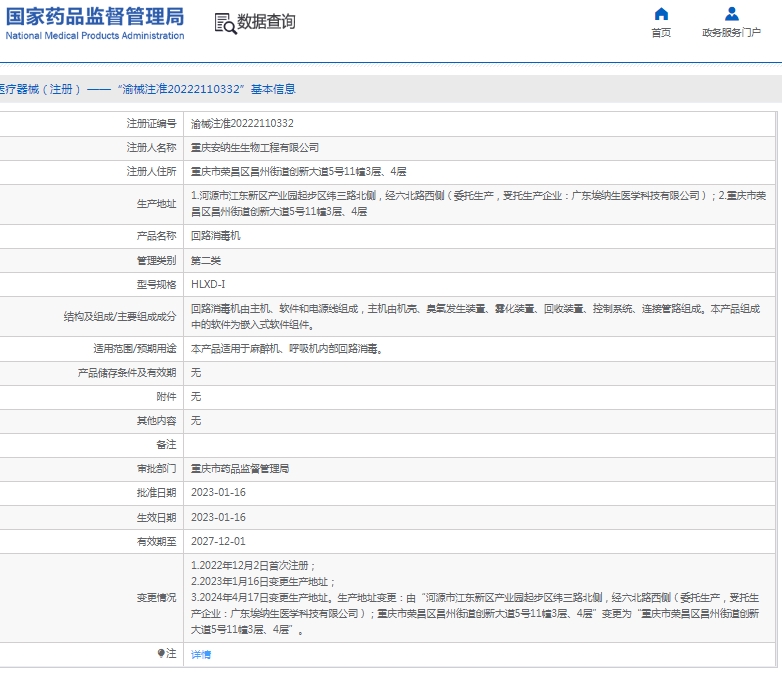Viewport: 782px width, 675px height.
Task: Click the 批准日期 value 2023-01-16
Action: point(218,492)
